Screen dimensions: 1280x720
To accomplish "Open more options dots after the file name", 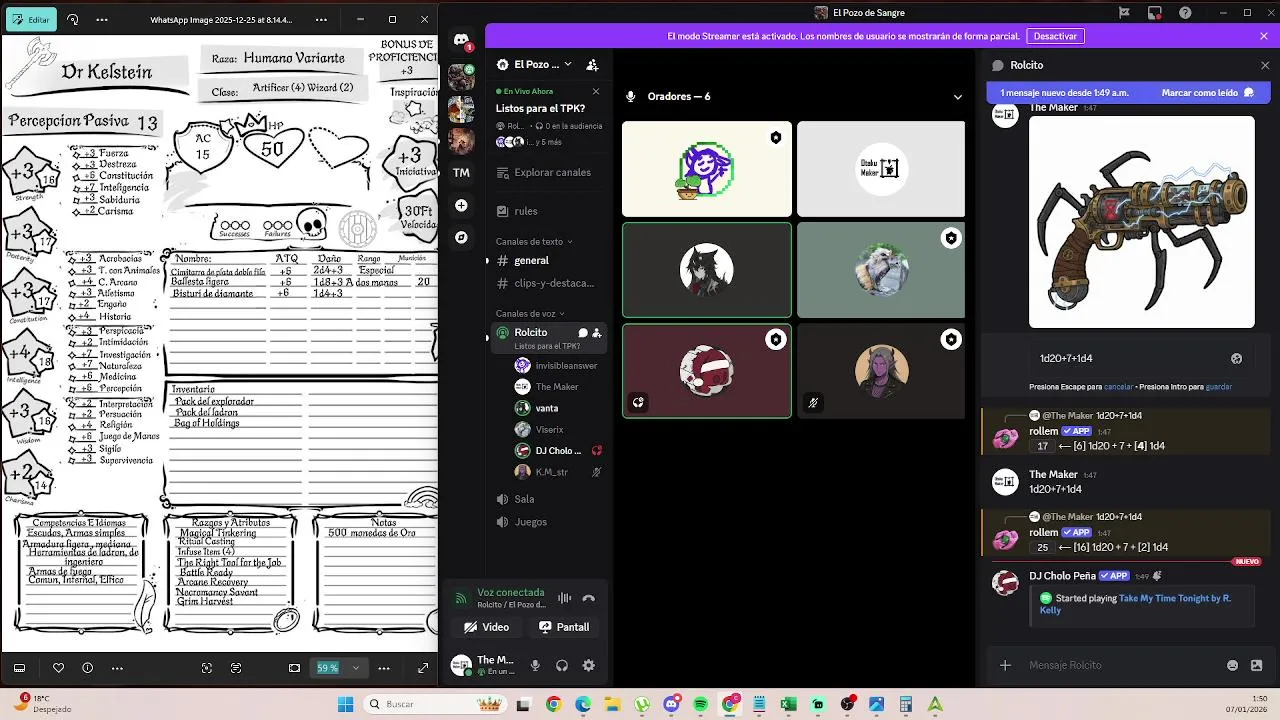I will [x=320, y=19].
